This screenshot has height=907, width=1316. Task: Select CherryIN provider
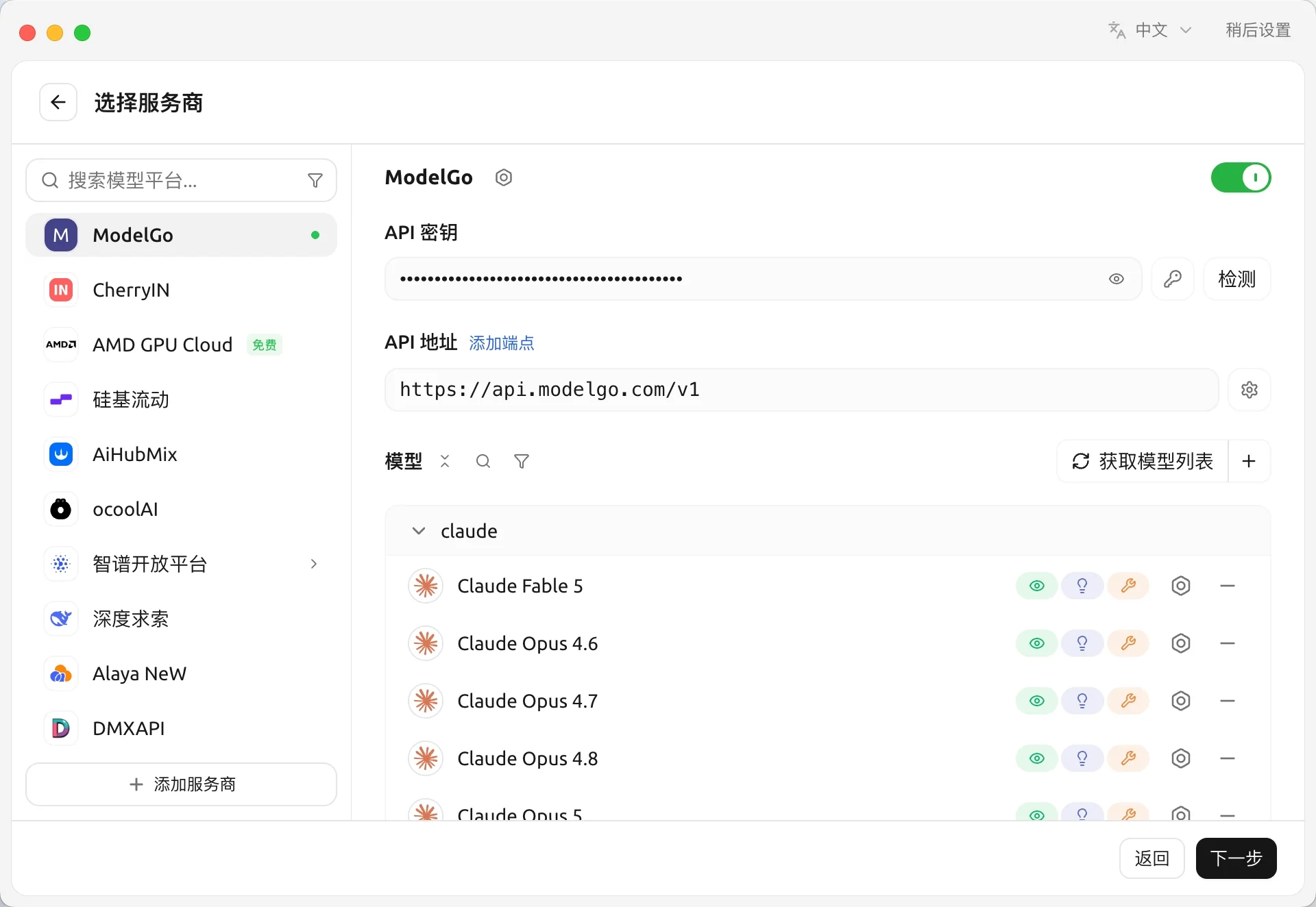tap(181, 290)
